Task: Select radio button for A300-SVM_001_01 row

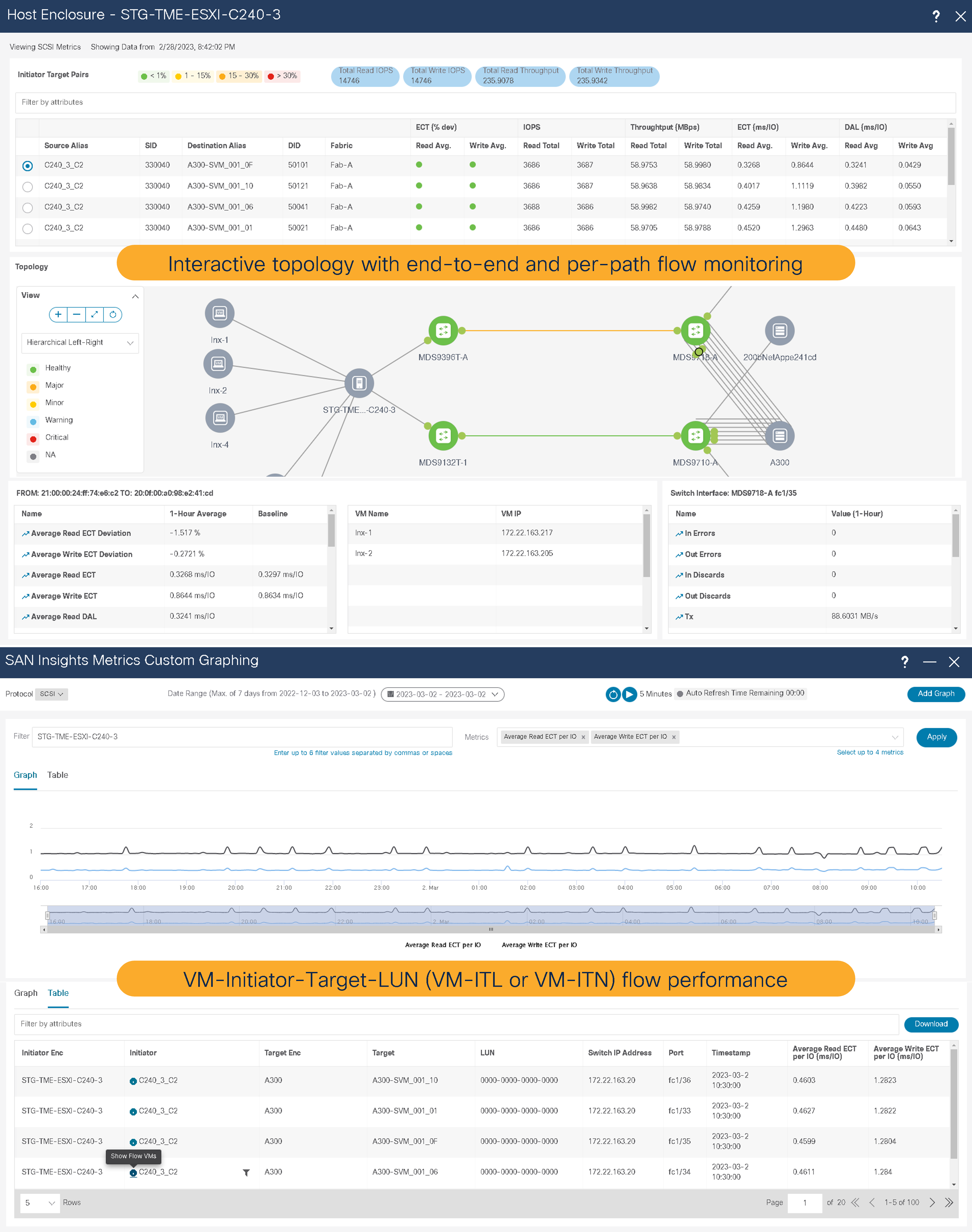Action: tap(27, 228)
